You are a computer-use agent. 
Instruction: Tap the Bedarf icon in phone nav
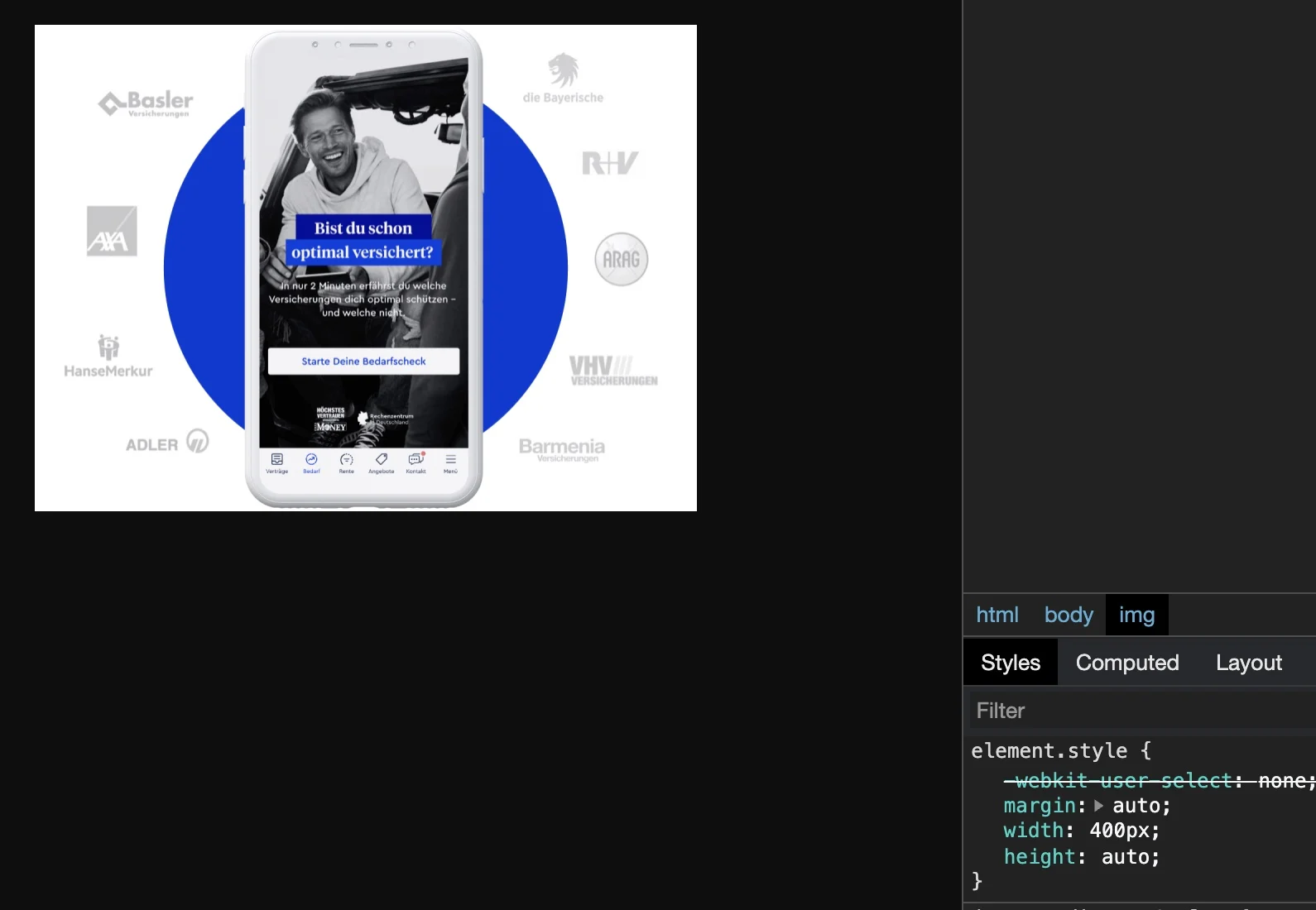[x=311, y=462]
